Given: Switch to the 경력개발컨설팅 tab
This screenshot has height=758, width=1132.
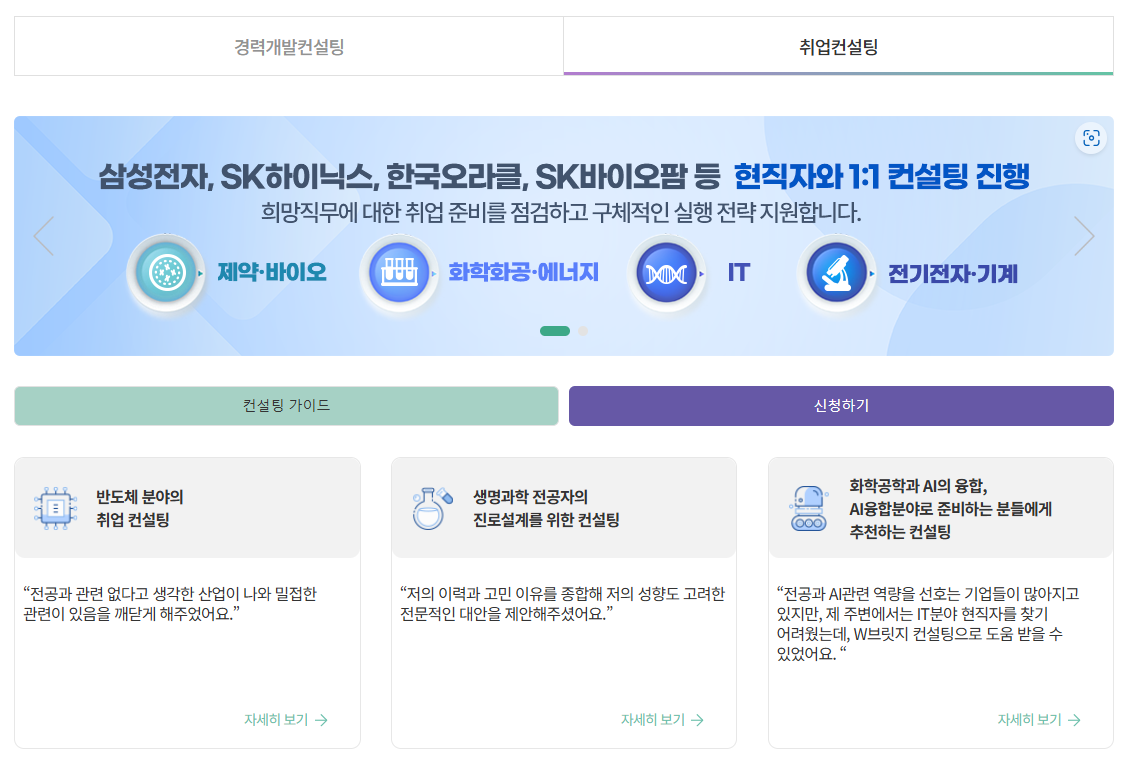Looking at the screenshot, I should (x=289, y=46).
